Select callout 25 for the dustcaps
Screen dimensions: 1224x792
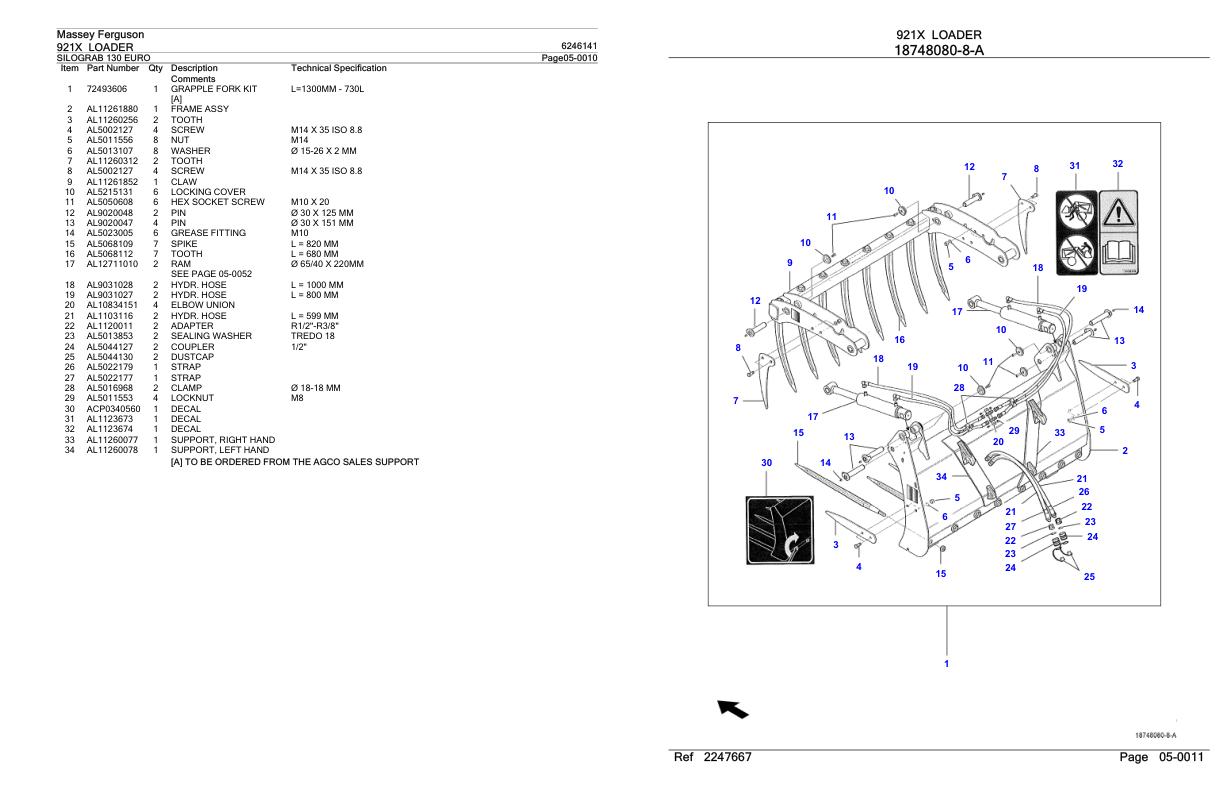[1089, 576]
